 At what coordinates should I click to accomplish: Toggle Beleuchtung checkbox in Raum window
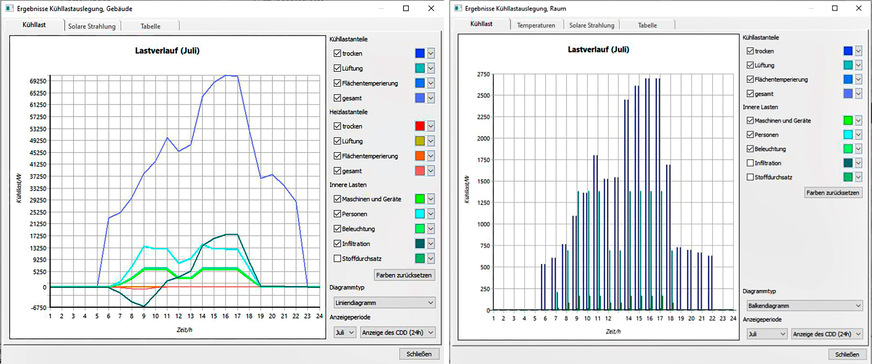[750, 149]
